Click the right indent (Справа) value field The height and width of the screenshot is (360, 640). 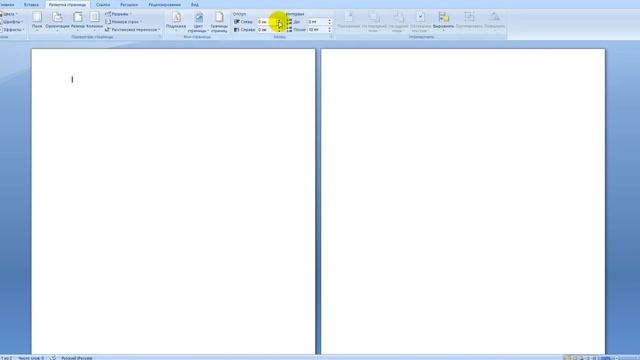[267, 29]
